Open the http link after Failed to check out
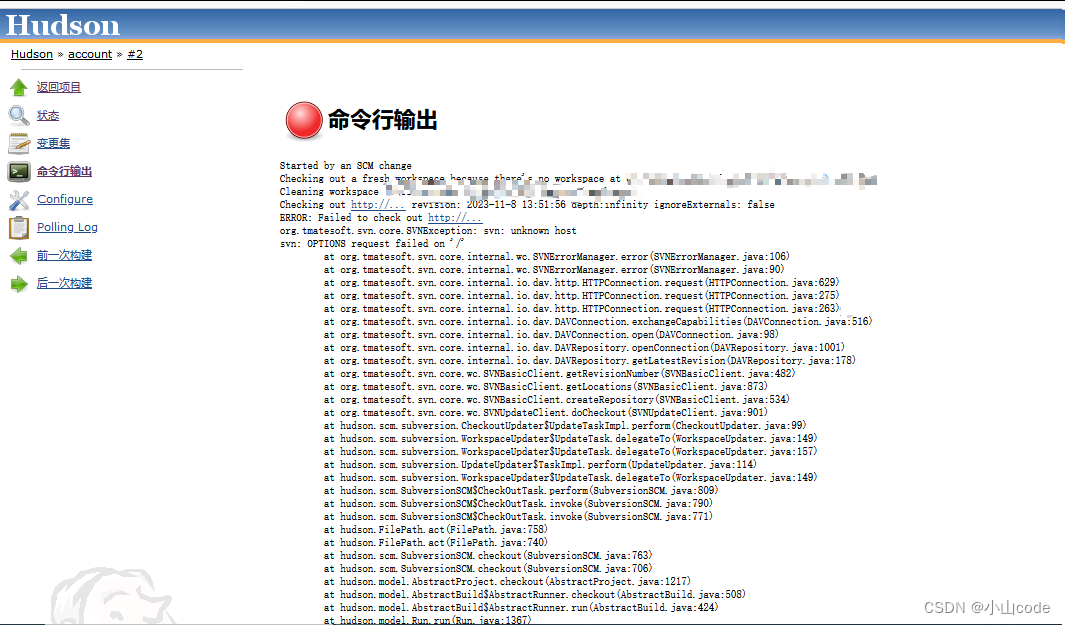The height and width of the screenshot is (625, 1065). pos(454,217)
